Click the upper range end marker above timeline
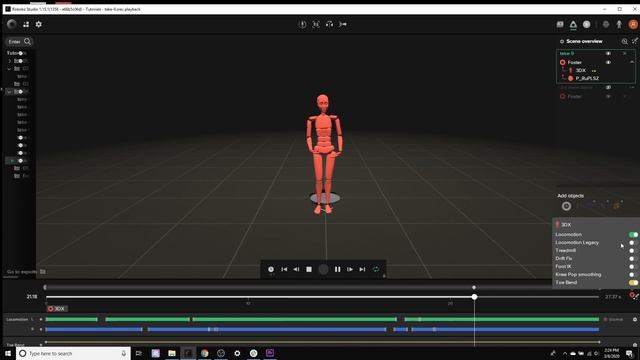The image size is (640, 360). click(x=474, y=287)
